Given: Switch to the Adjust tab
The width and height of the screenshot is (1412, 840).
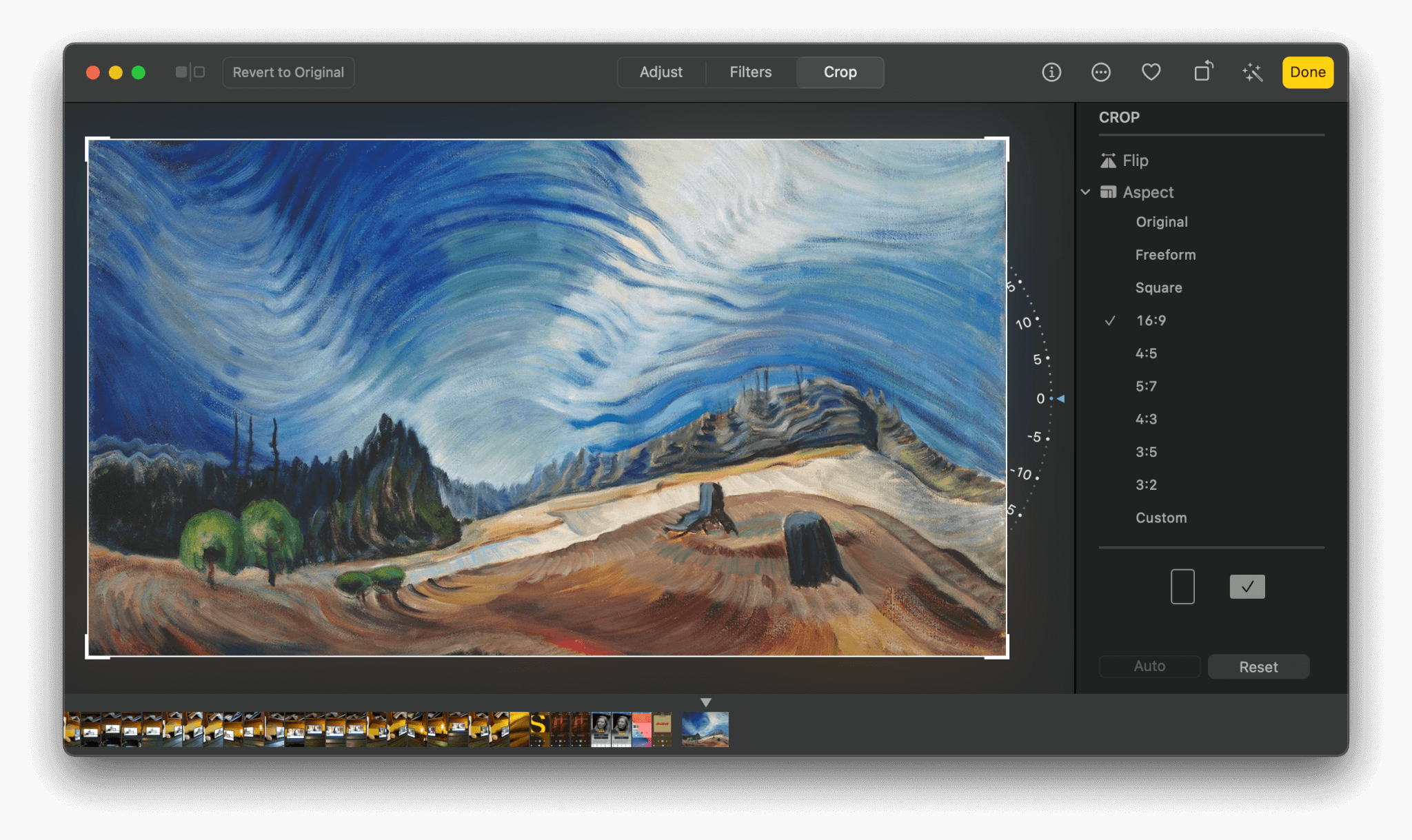Looking at the screenshot, I should [x=660, y=72].
